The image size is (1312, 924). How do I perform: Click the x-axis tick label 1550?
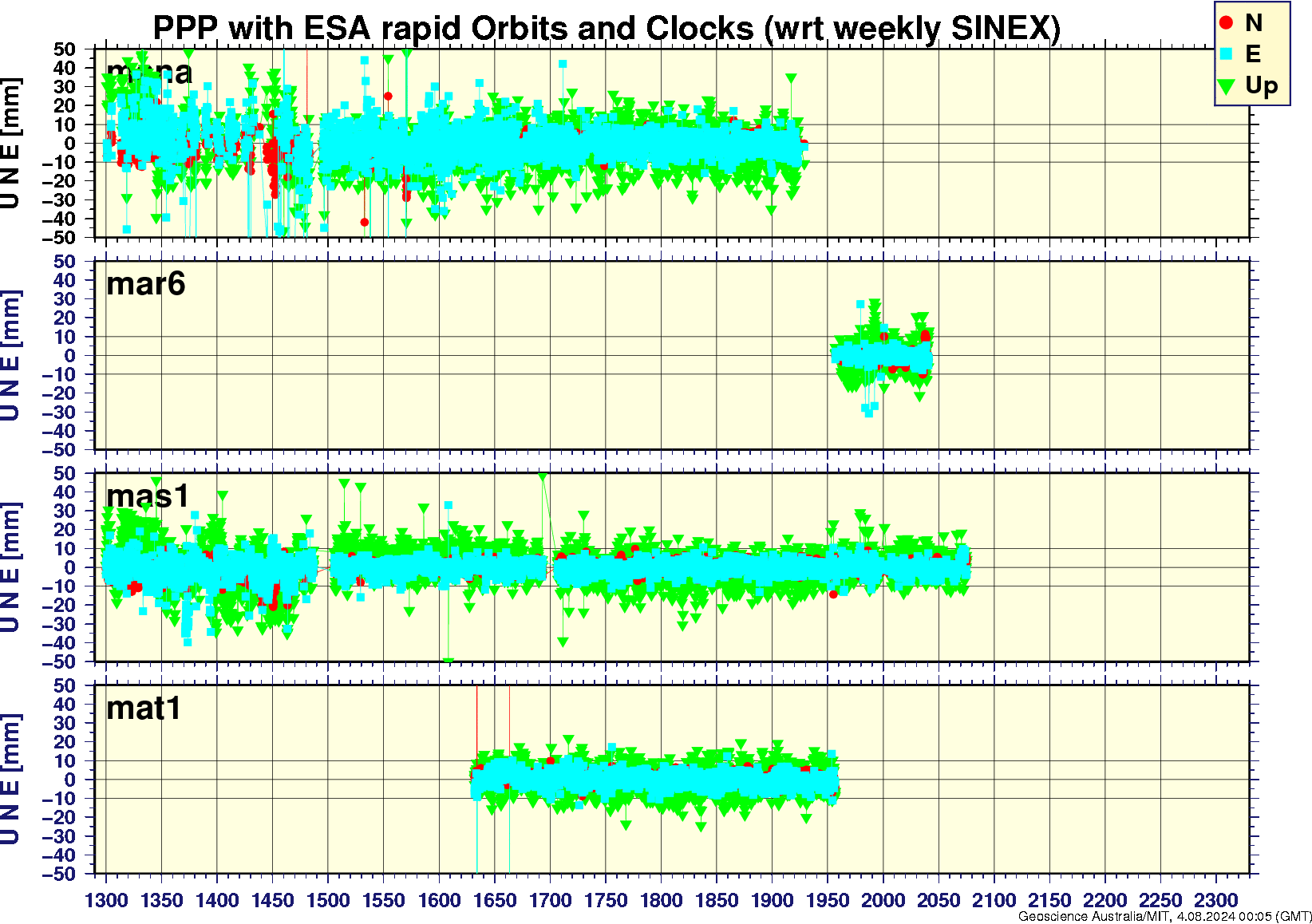coord(384,900)
